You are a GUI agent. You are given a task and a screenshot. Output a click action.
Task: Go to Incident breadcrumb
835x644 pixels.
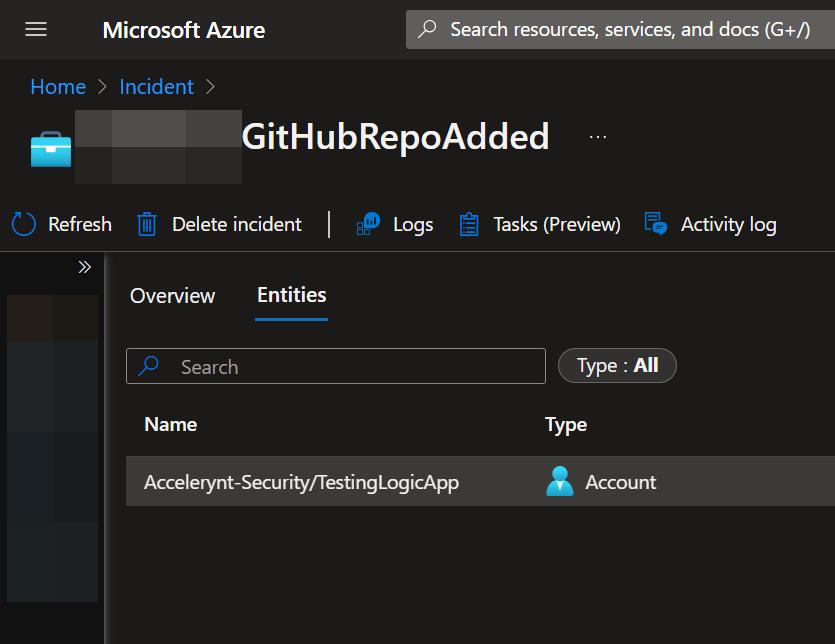pos(157,87)
